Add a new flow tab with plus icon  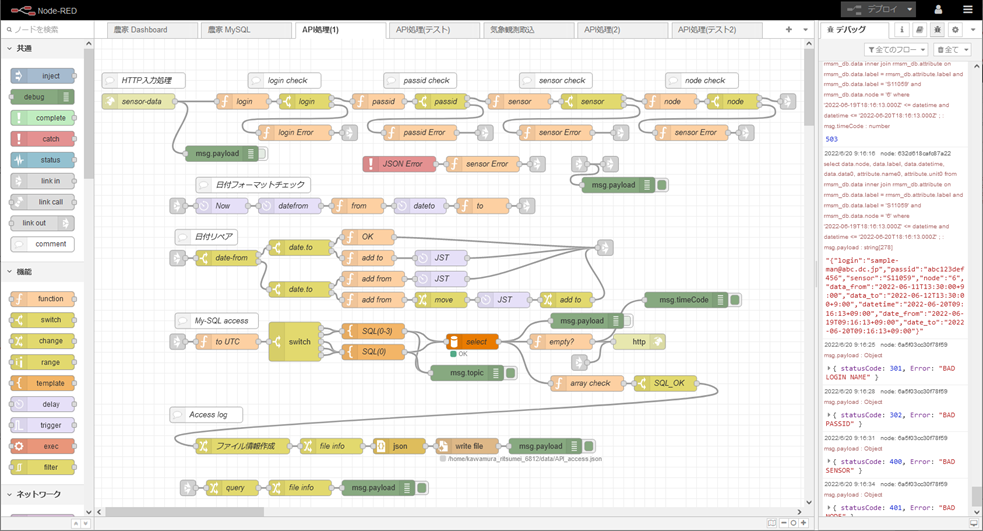789,30
